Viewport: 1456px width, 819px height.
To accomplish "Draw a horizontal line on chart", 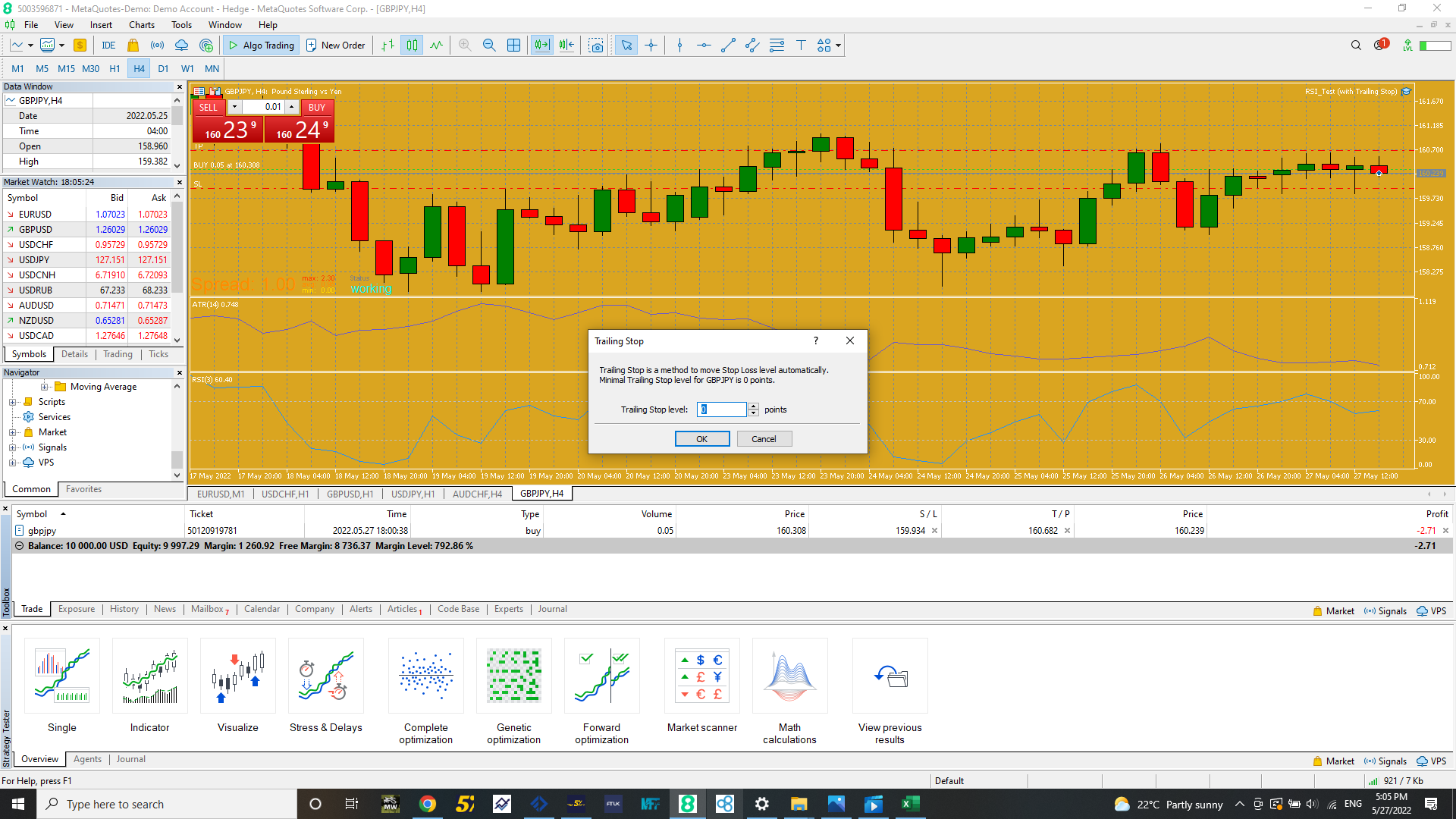I will coord(704,45).
